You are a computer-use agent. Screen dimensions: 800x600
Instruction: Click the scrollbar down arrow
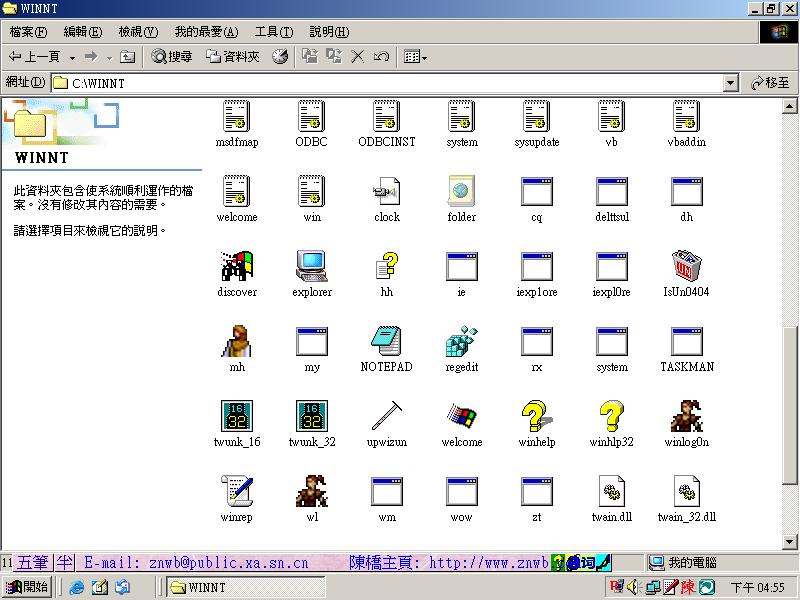tap(789, 542)
